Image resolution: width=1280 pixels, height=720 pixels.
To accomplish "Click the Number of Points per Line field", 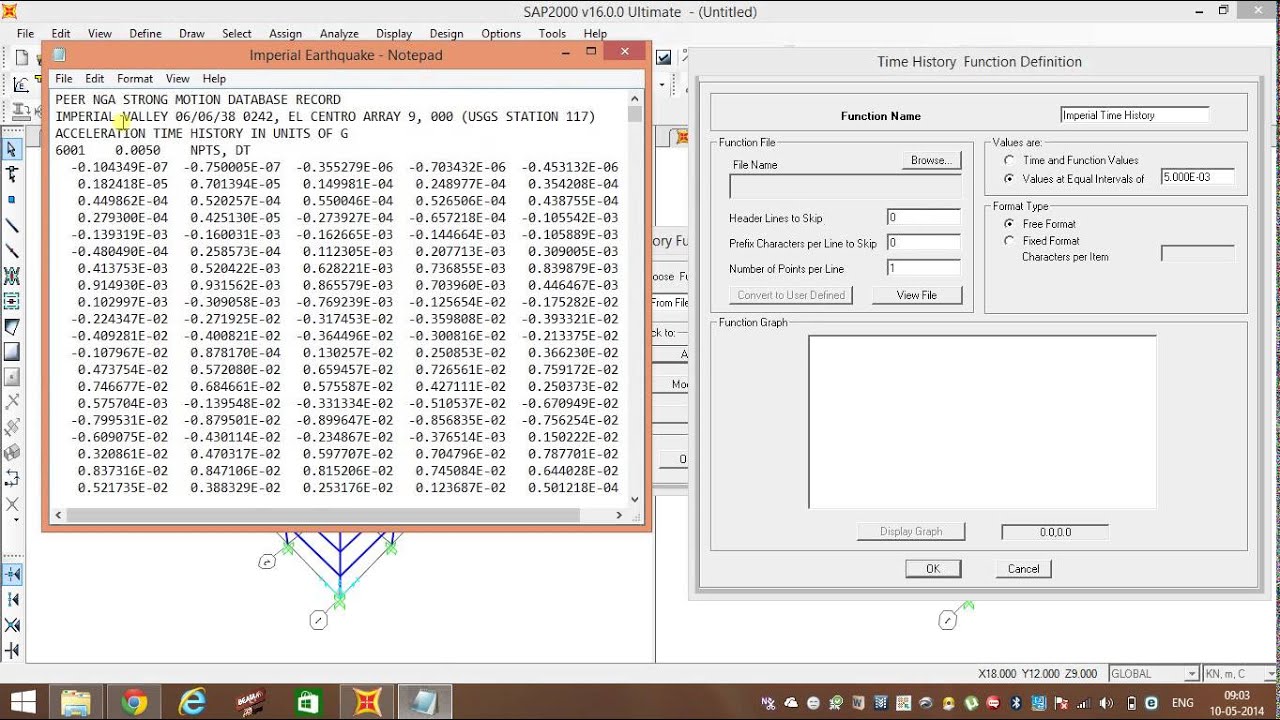I will [924, 268].
